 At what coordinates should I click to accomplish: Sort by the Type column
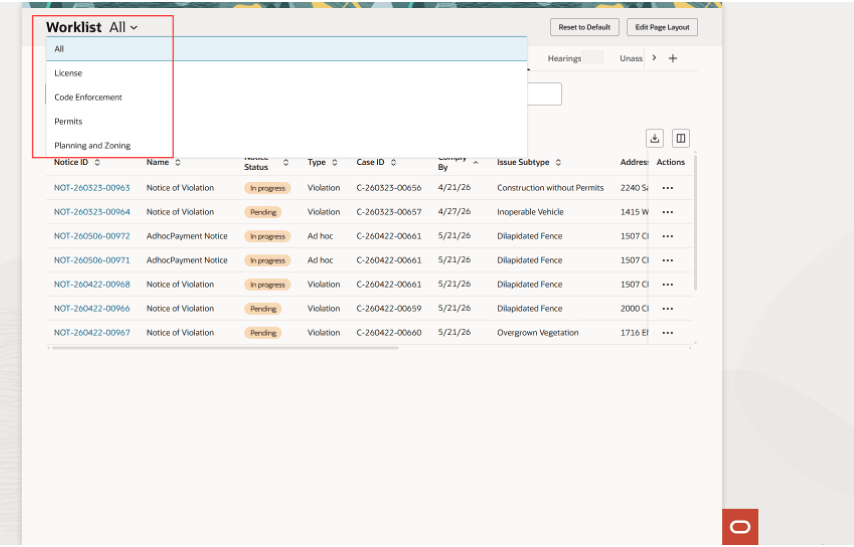coord(334,162)
